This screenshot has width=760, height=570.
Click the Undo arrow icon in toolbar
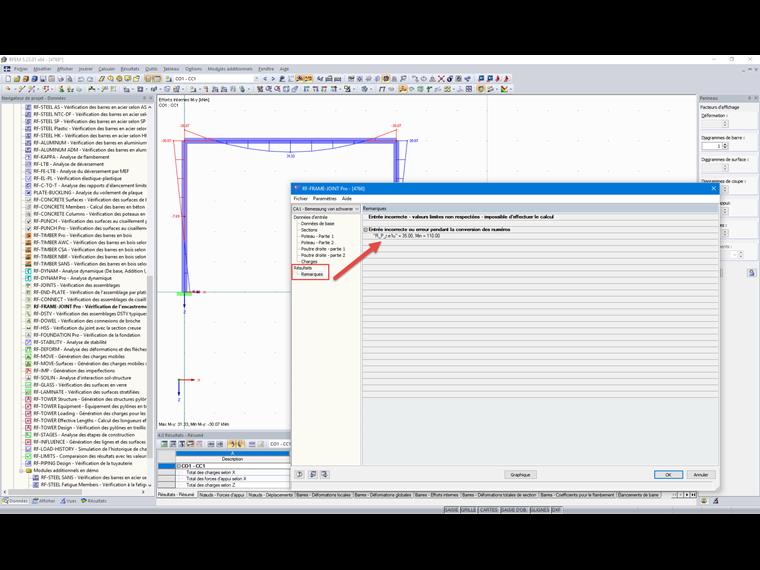[81, 79]
